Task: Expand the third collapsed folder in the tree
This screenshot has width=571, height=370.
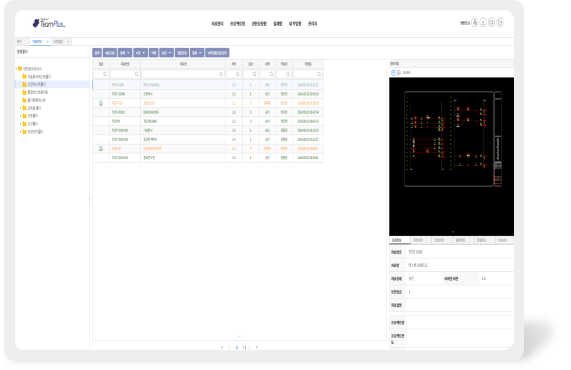Action: (x=20, y=124)
